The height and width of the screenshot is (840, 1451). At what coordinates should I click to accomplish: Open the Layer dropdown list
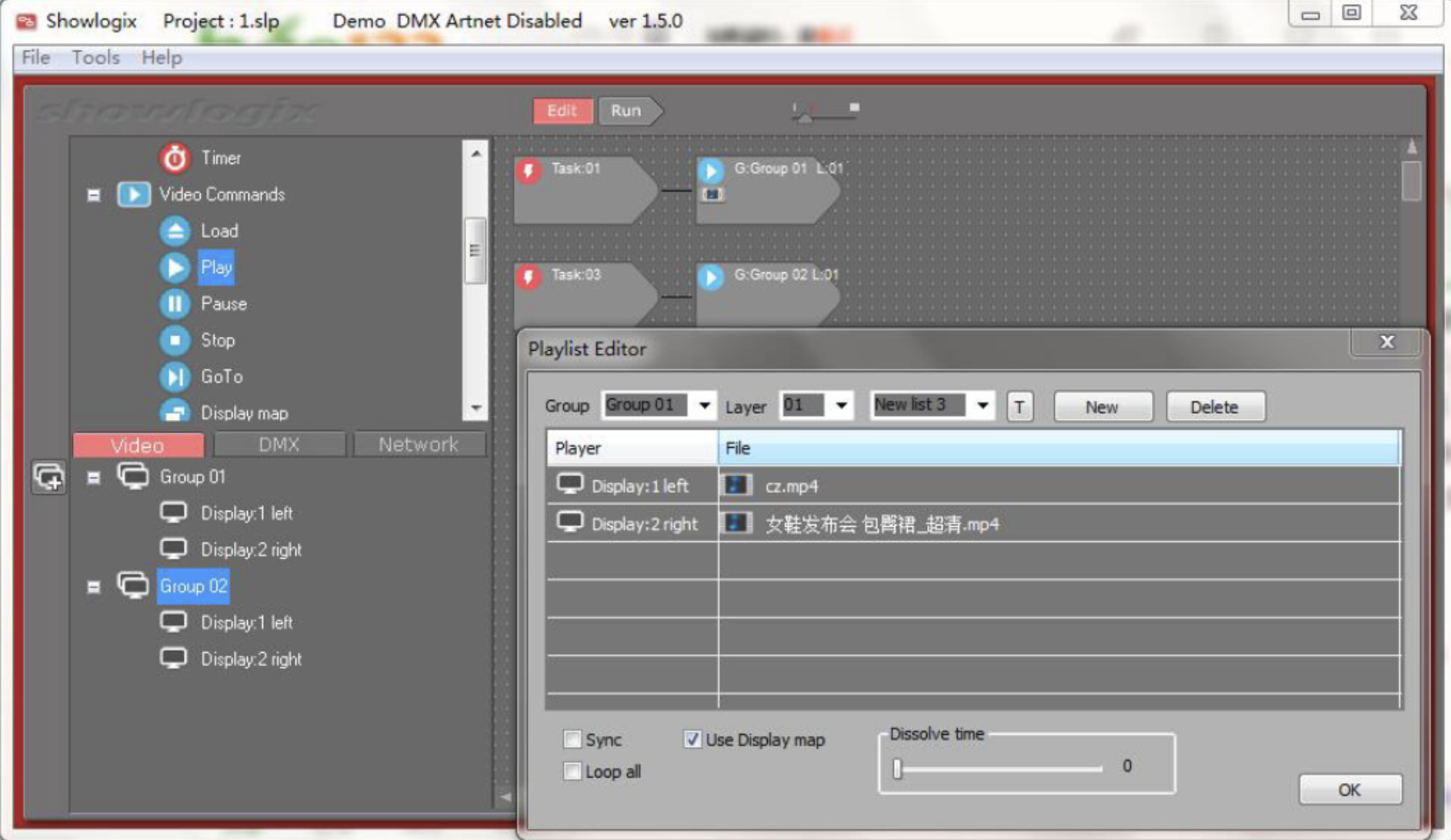click(841, 405)
